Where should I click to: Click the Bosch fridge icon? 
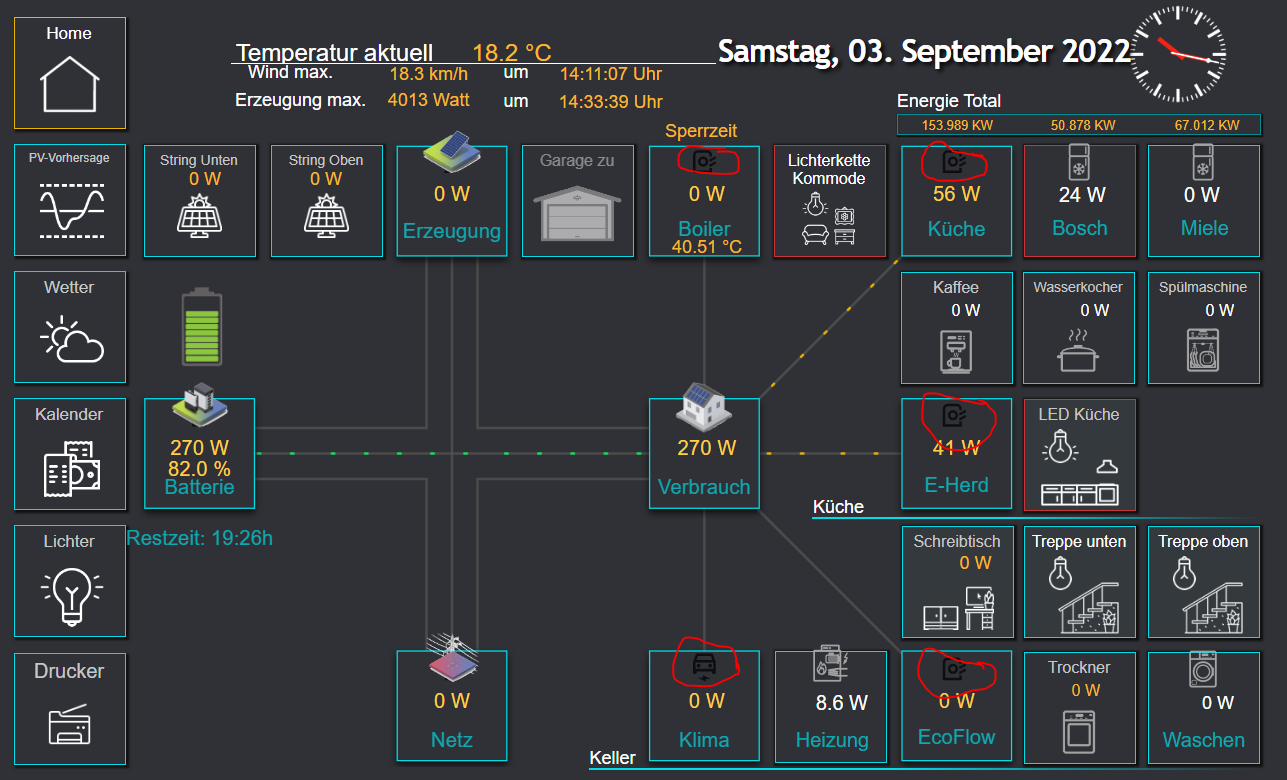(1081, 163)
